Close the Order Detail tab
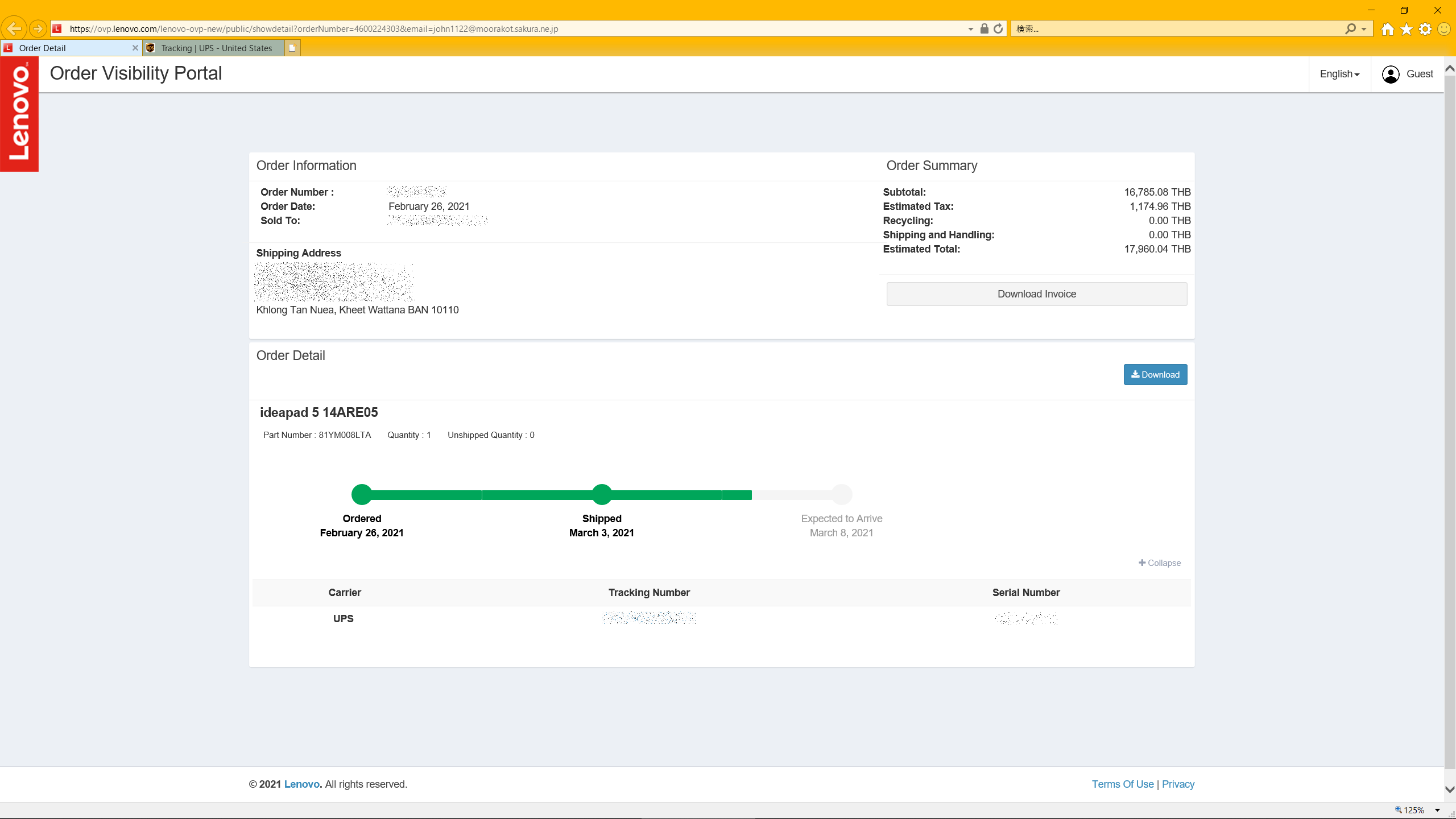 coord(135,48)
